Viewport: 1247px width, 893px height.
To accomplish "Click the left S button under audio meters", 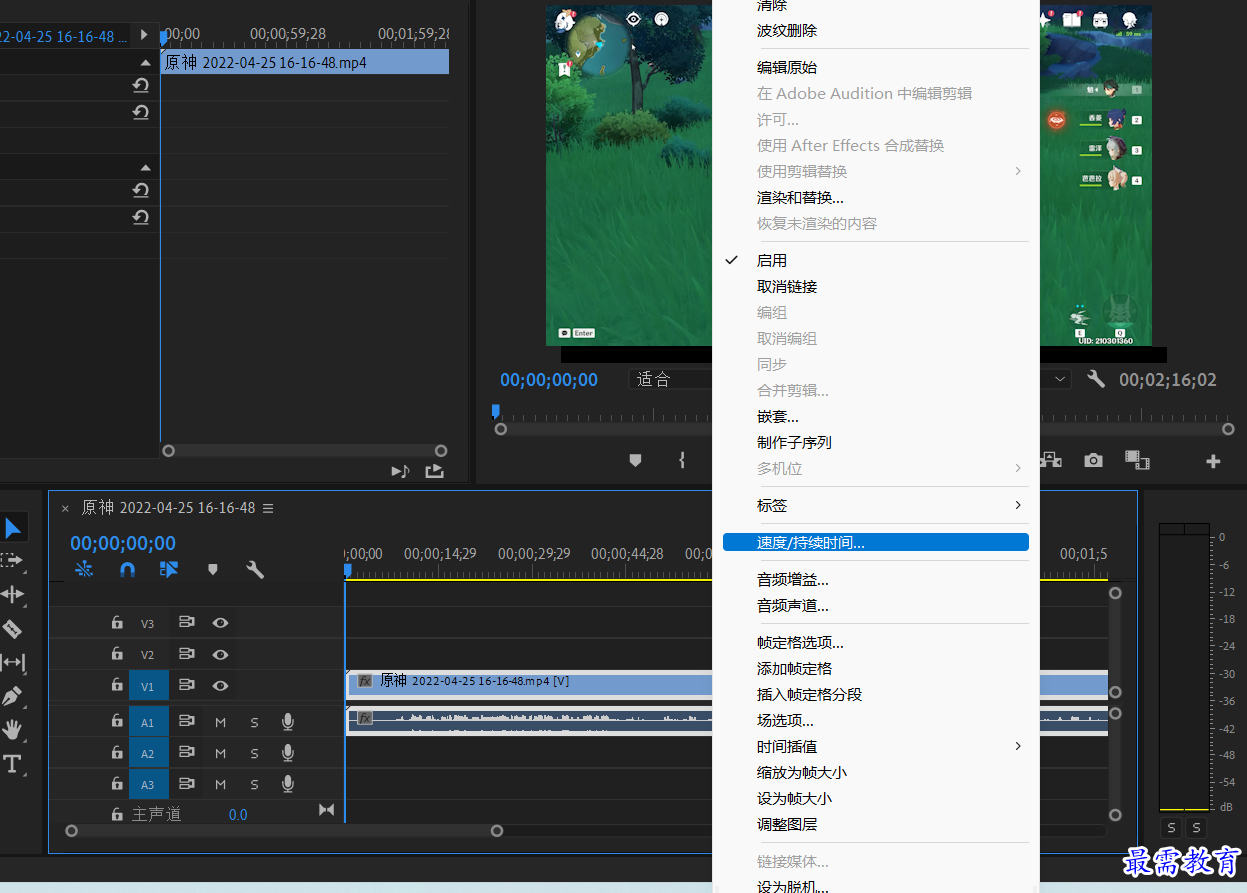I will point(1171,828).
